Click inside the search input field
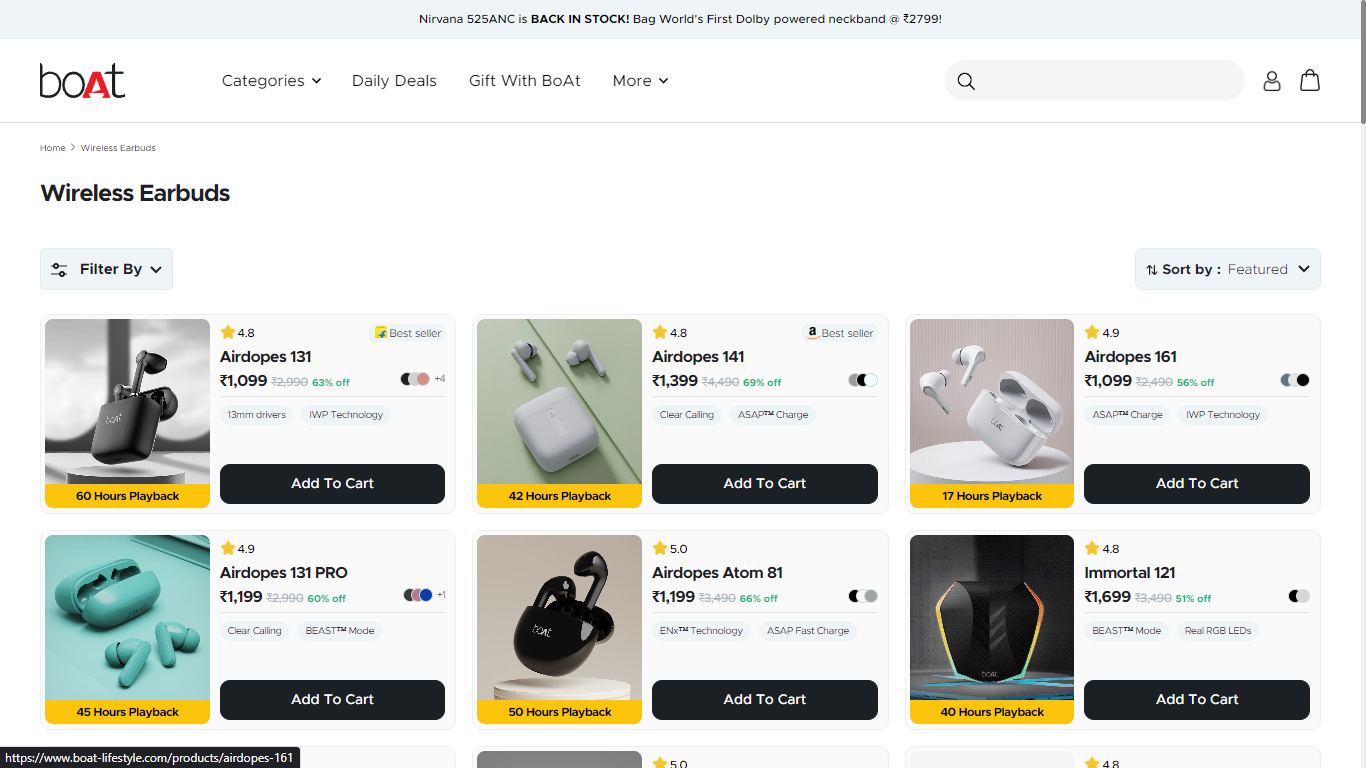Image resolution: width=1366 pixels, height=768 pixels. [1095, 81]
